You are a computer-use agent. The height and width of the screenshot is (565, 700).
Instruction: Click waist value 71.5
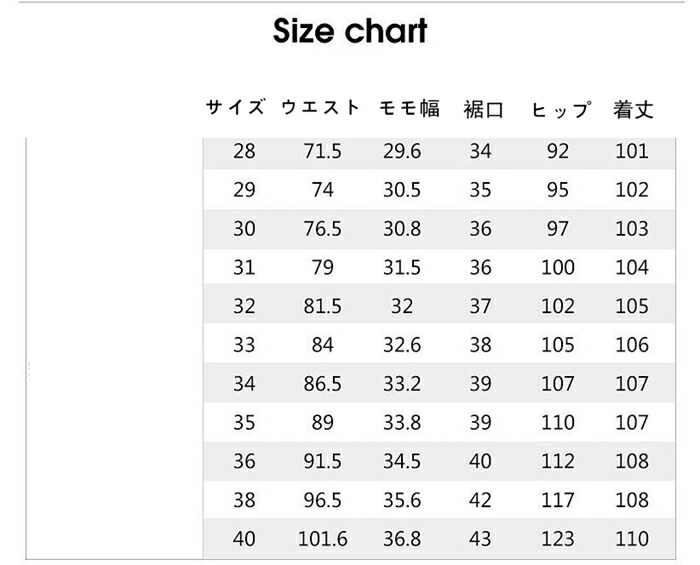tap(323, 152)
